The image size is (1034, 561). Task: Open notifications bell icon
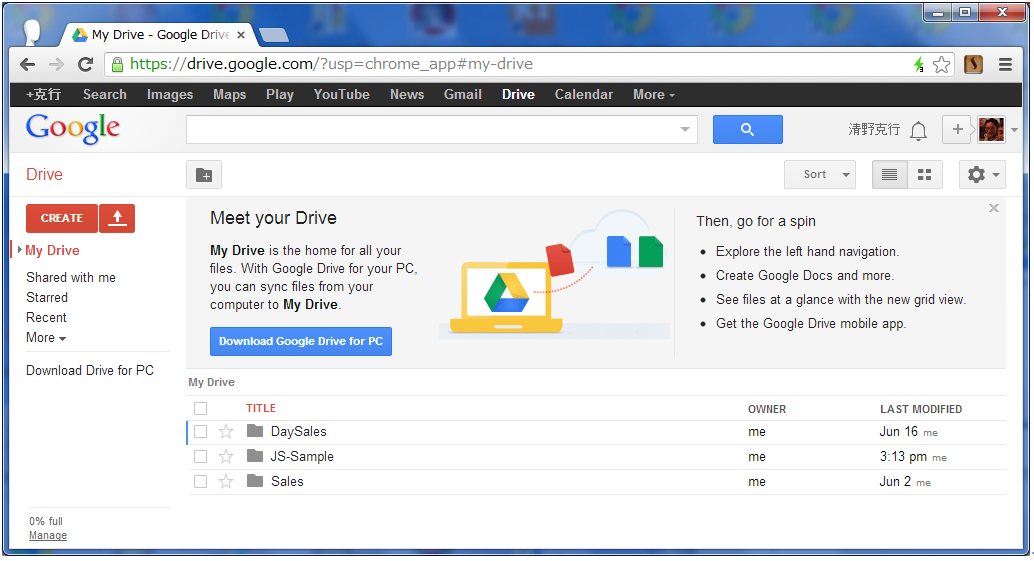click(918, 131)
